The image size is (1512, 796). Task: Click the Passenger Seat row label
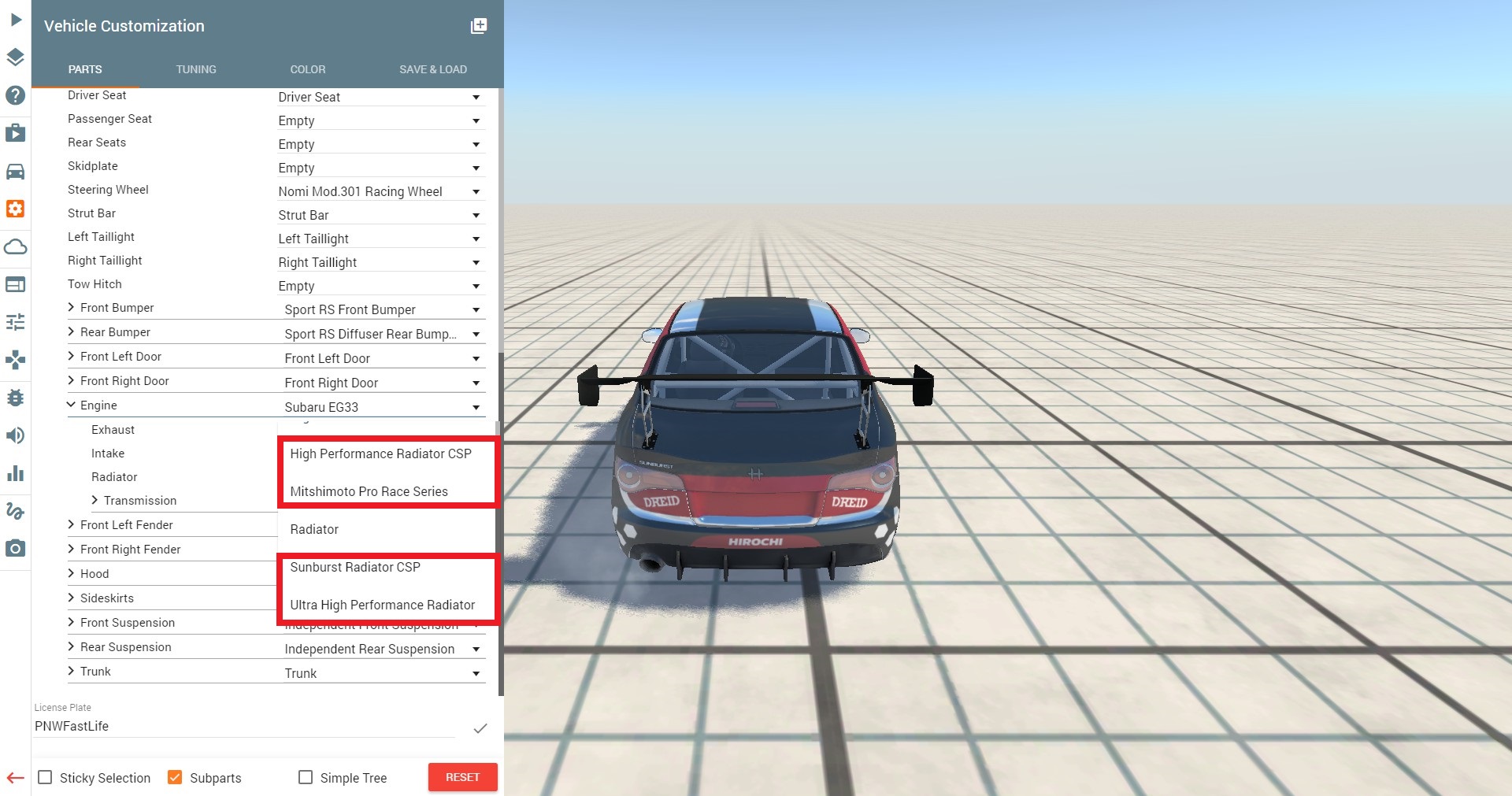(109, 119)
